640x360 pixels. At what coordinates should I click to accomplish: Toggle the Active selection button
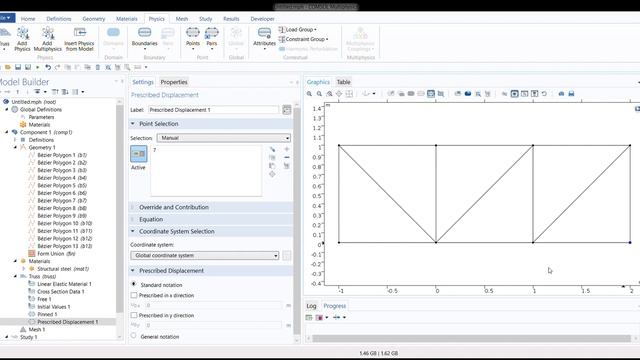click(x=138, y=154)
